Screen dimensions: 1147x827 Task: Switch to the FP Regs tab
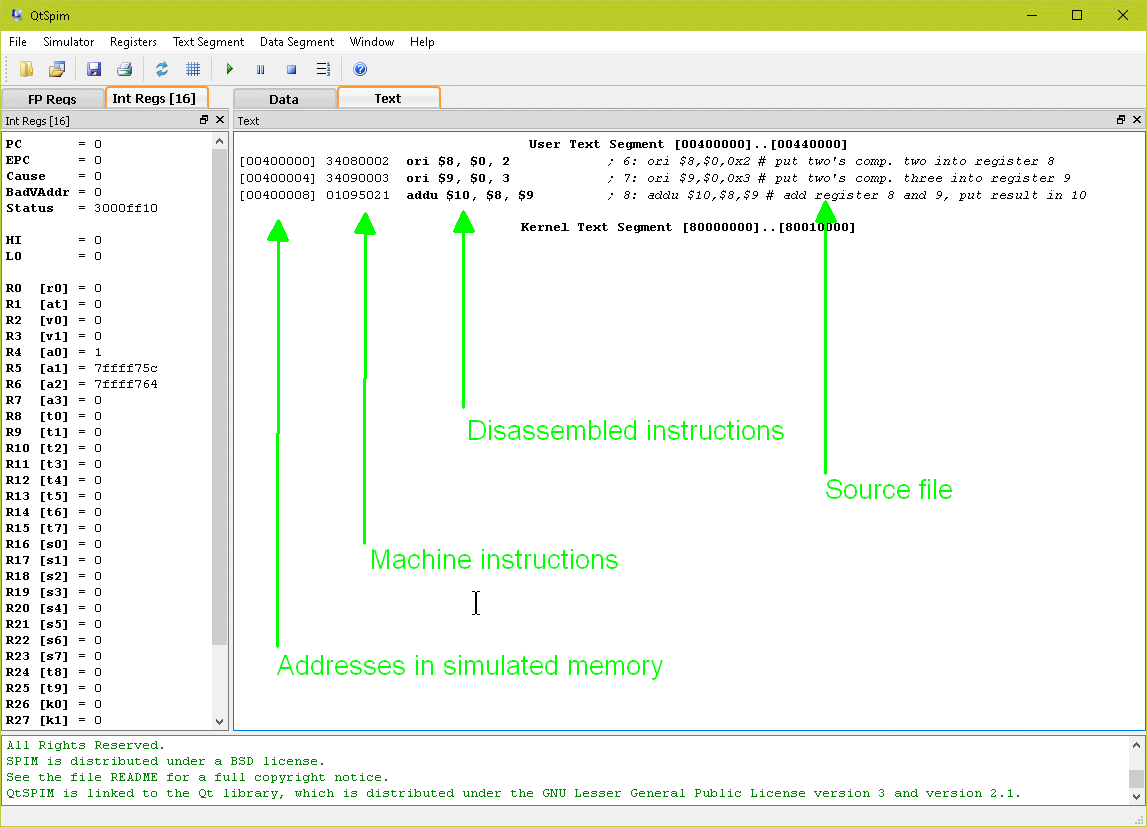(52, 99)
